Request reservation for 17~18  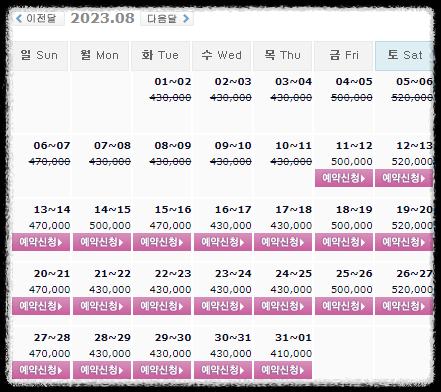tap(283, 242)
